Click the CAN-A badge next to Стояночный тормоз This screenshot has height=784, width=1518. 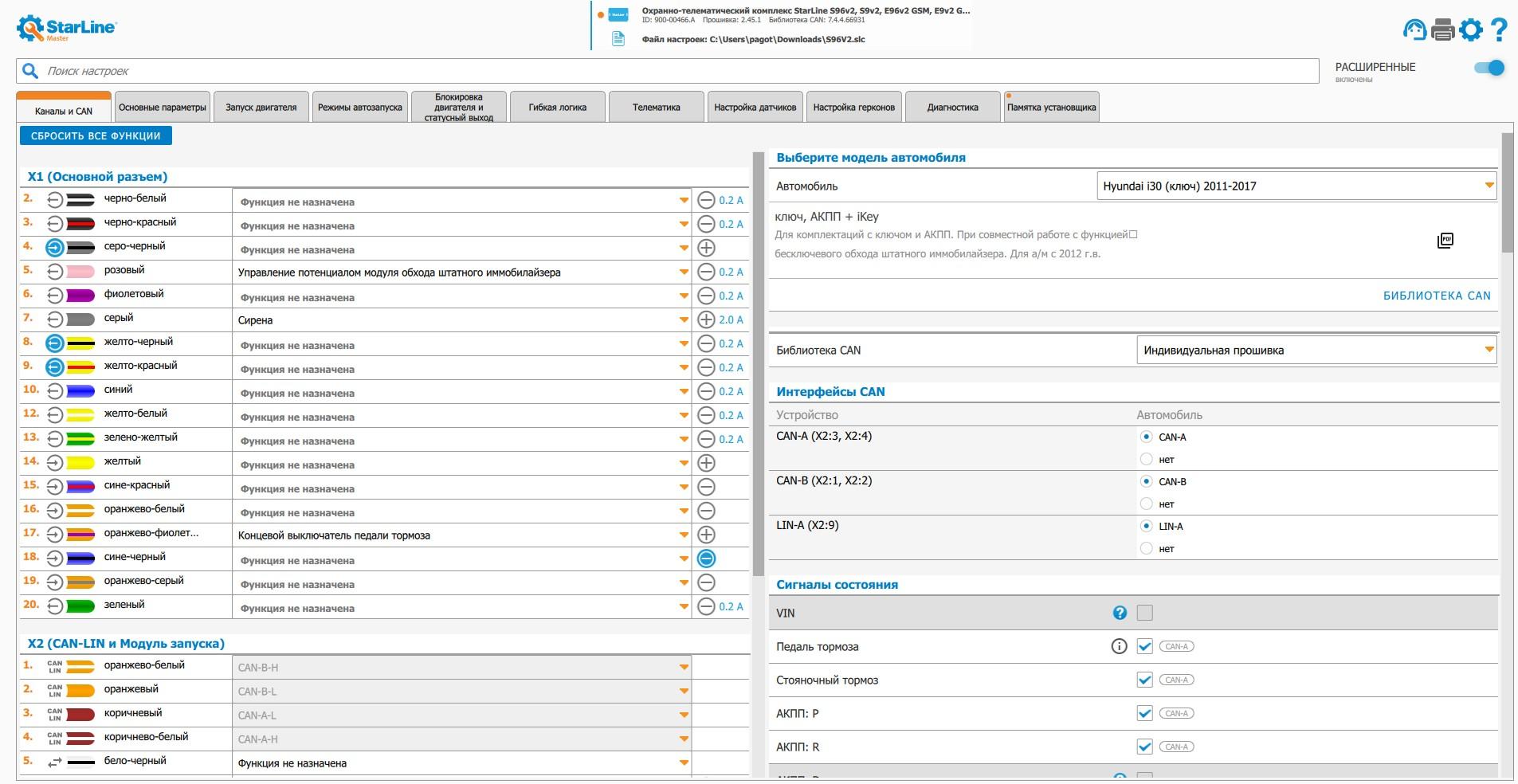click(1177, 680)
